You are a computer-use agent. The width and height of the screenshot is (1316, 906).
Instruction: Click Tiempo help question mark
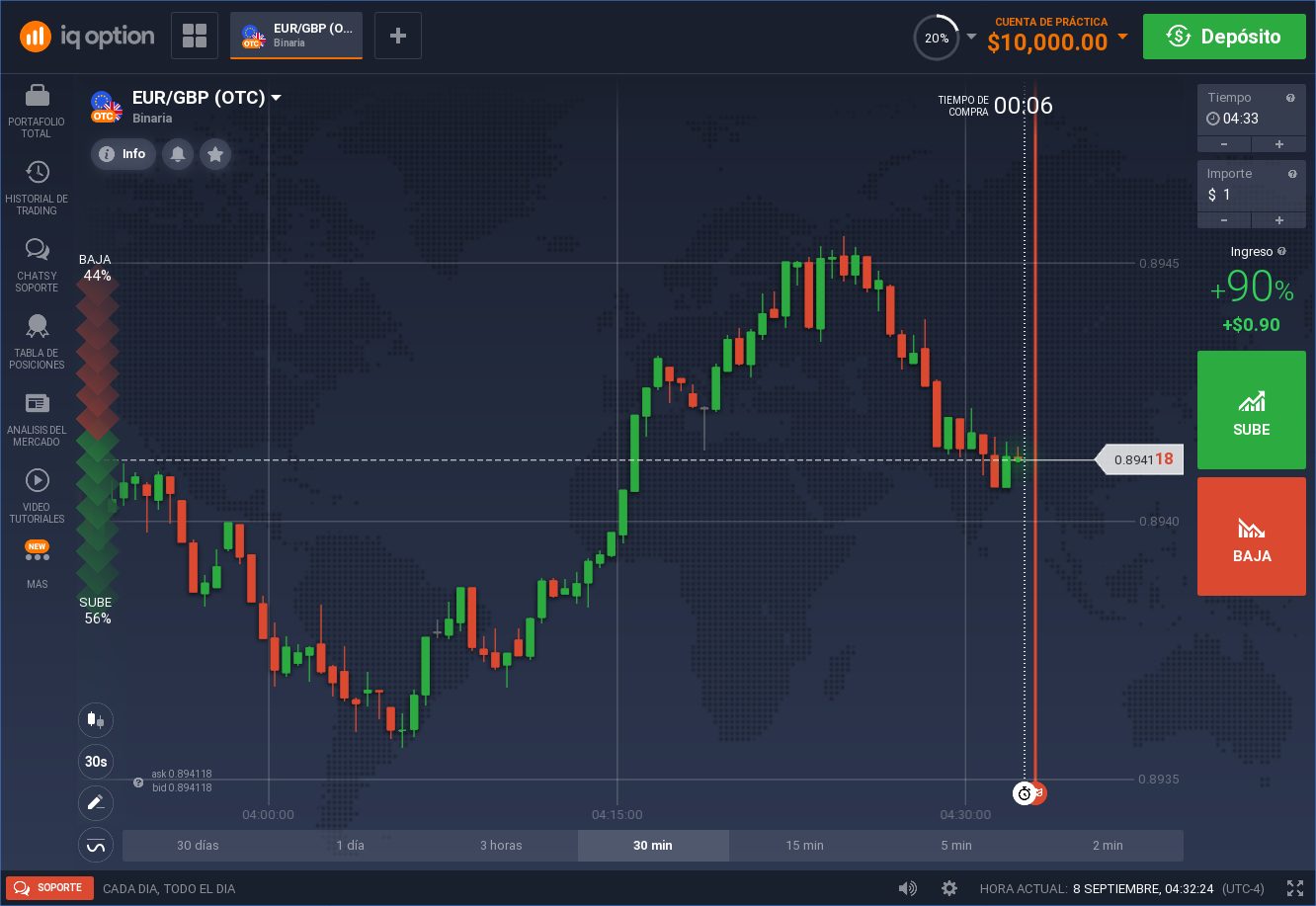point(1290,98)
